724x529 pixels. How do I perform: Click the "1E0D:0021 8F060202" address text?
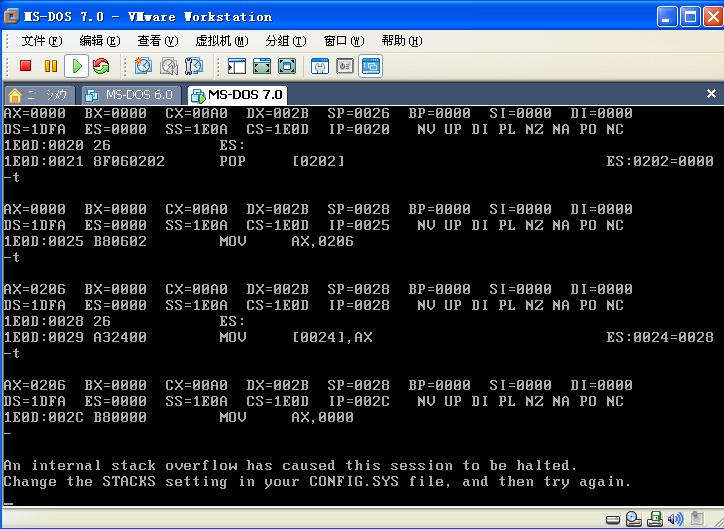(84, 161)
